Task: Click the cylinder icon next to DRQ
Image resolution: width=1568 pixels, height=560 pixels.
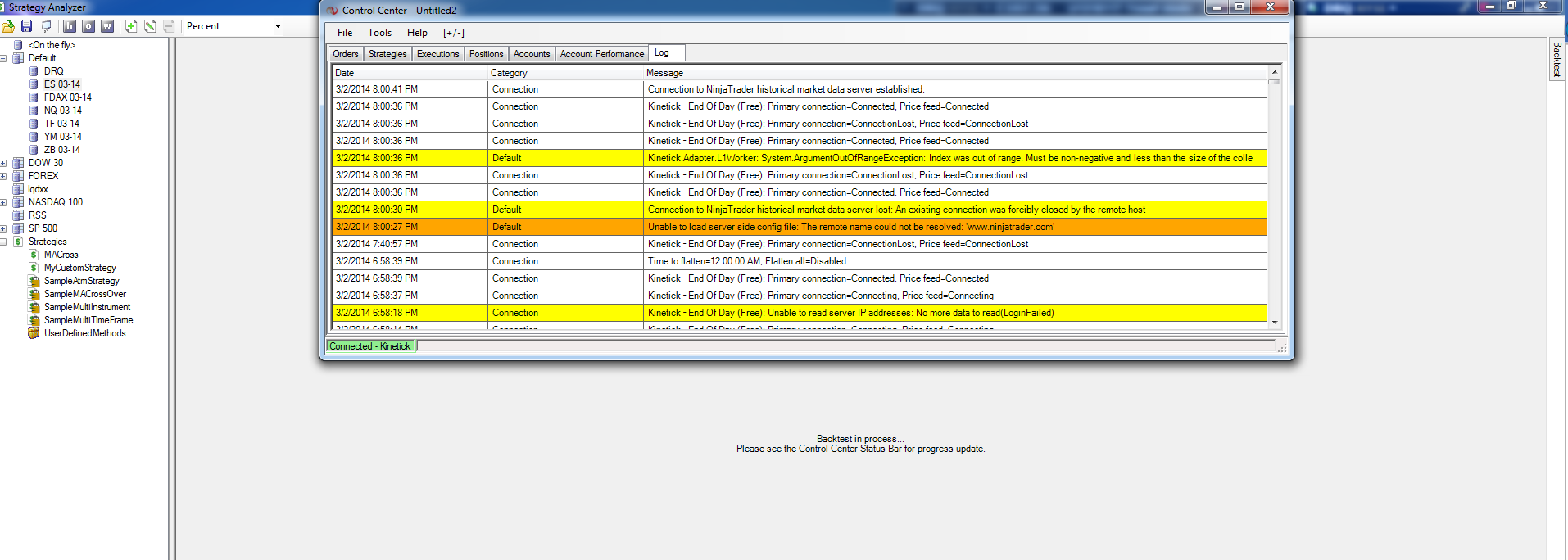Action: click(34, 71)
